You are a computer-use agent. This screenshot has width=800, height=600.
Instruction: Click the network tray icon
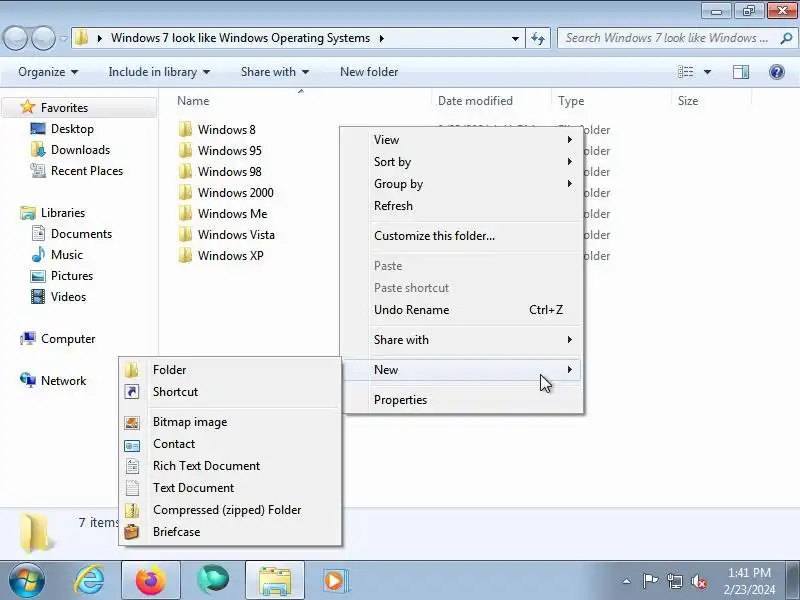tap(674, 581)
